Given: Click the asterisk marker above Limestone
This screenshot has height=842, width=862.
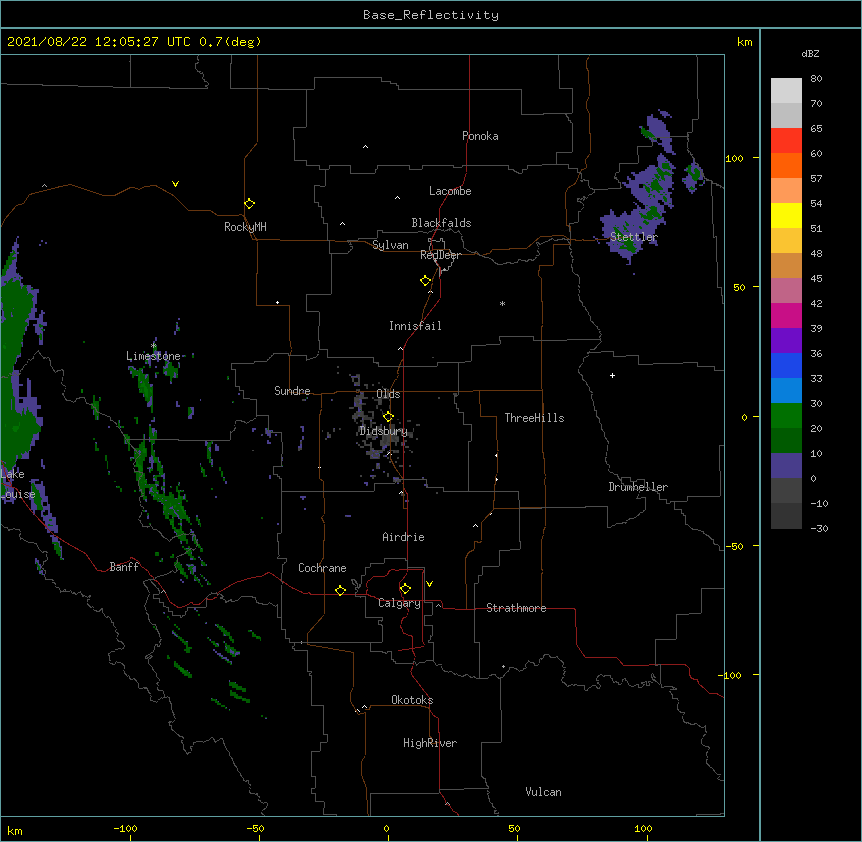Looking at the screenshot, I should click(x=154, y=346).
